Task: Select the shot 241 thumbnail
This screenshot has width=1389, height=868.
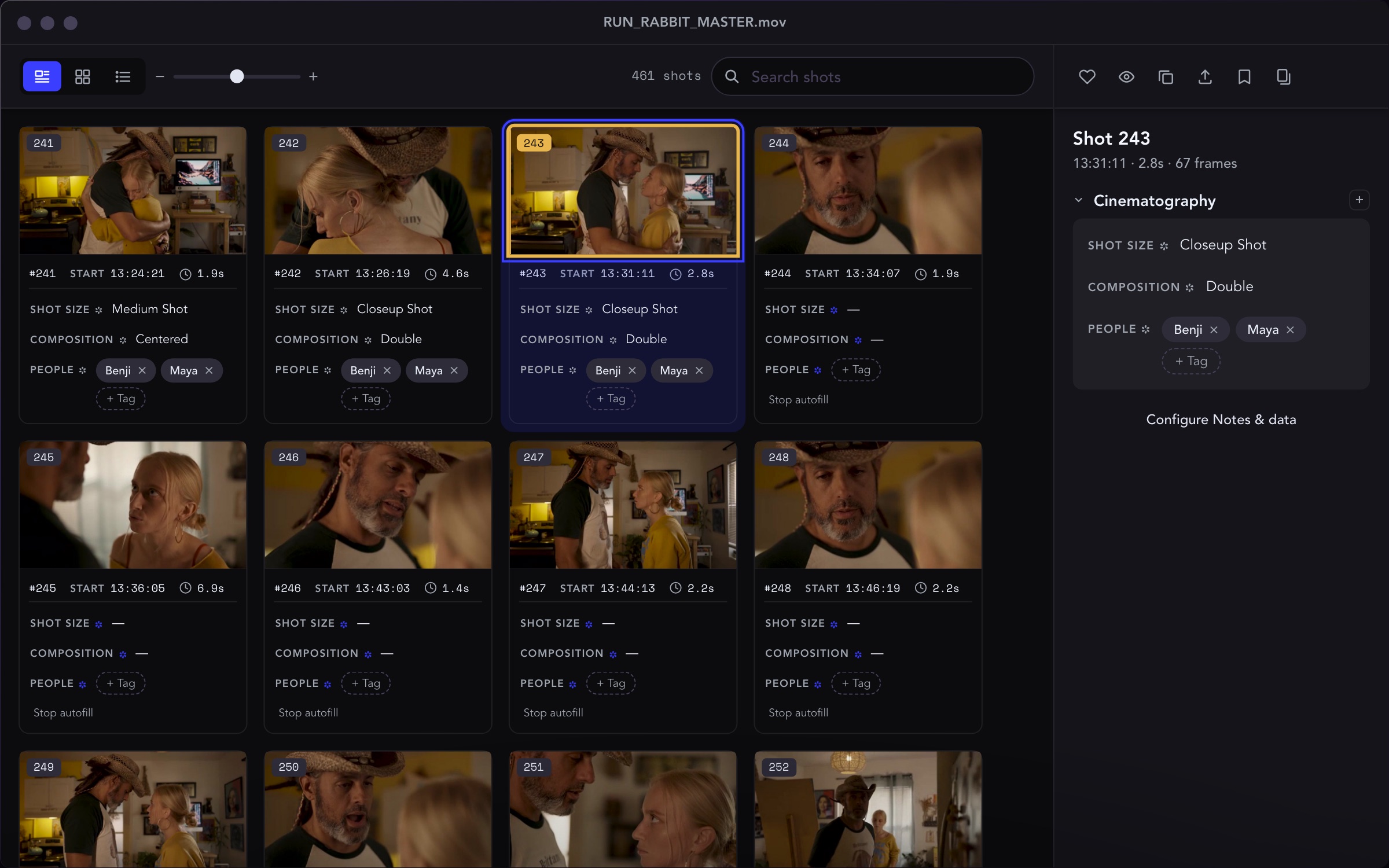Action: (133, 190)
